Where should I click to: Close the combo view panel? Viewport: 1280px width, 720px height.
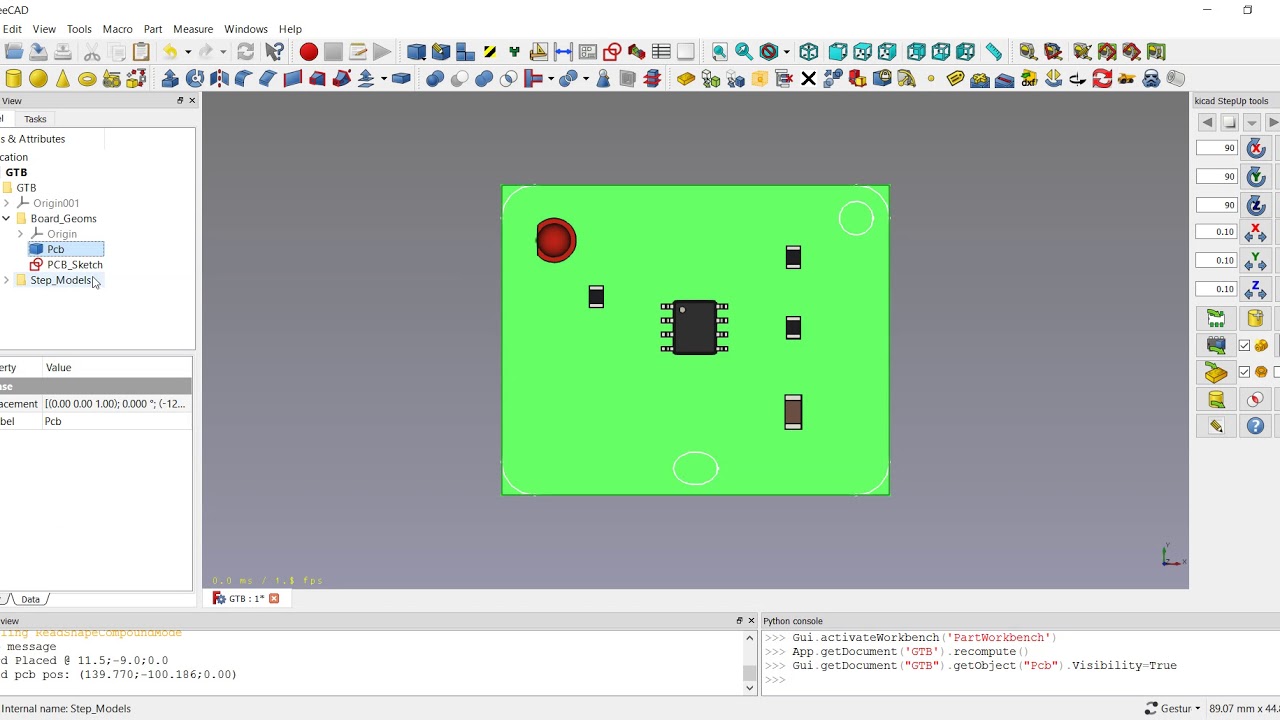tap(192, 101)
